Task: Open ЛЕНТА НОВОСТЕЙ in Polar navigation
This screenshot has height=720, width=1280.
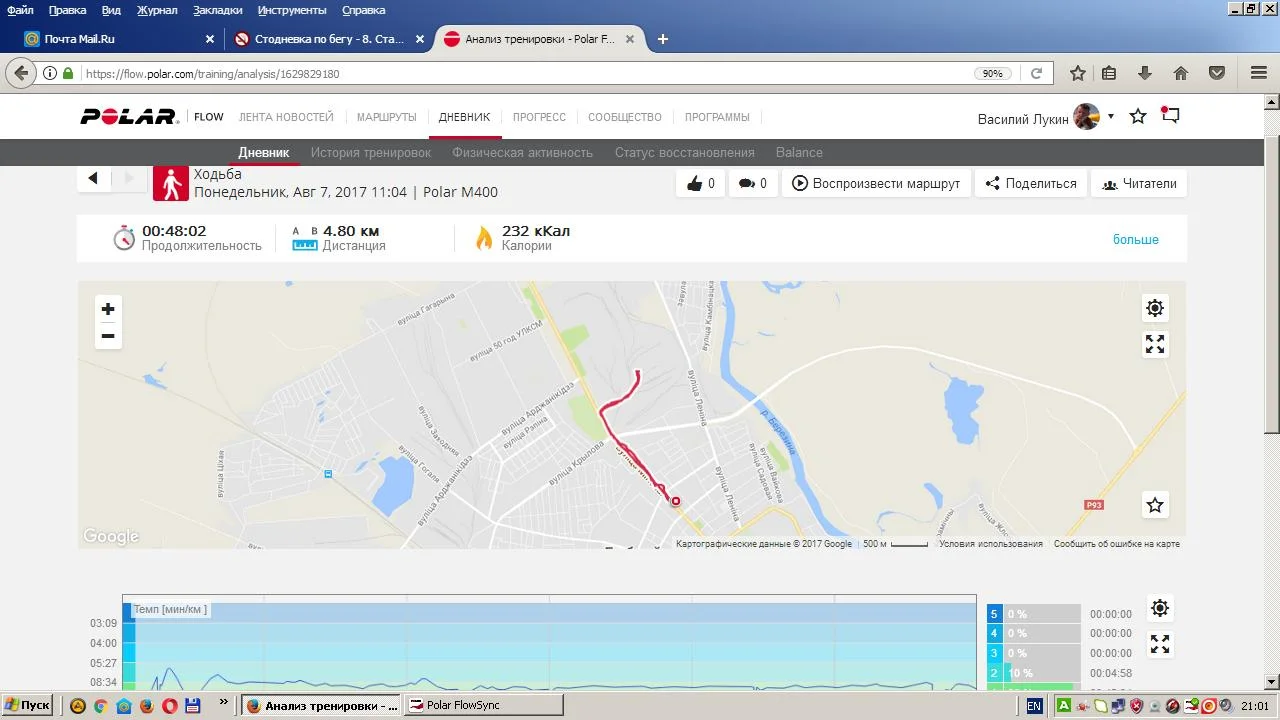Action: [286, 117]
